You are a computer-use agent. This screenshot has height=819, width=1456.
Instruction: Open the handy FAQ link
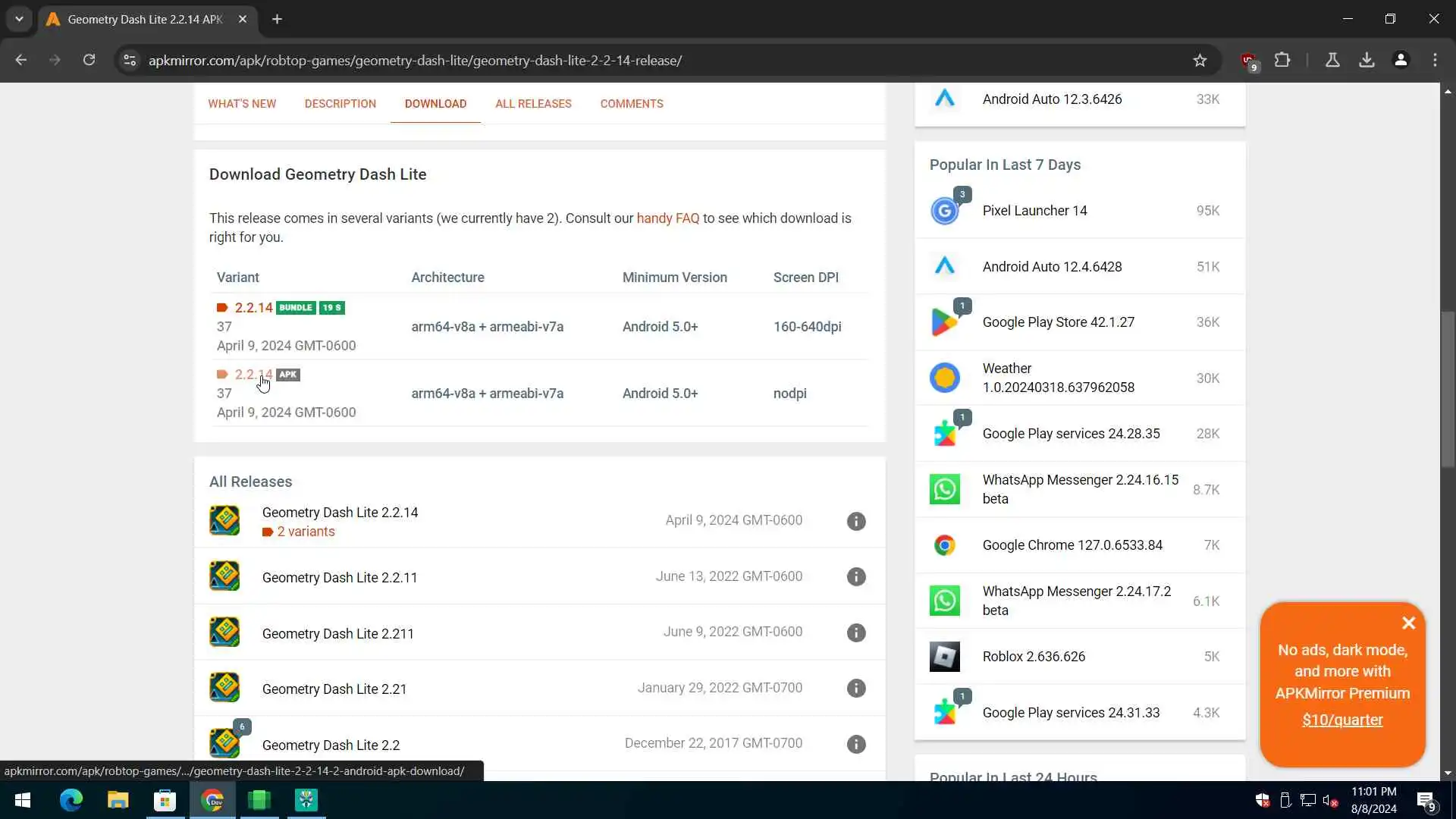tap(667, 218)
